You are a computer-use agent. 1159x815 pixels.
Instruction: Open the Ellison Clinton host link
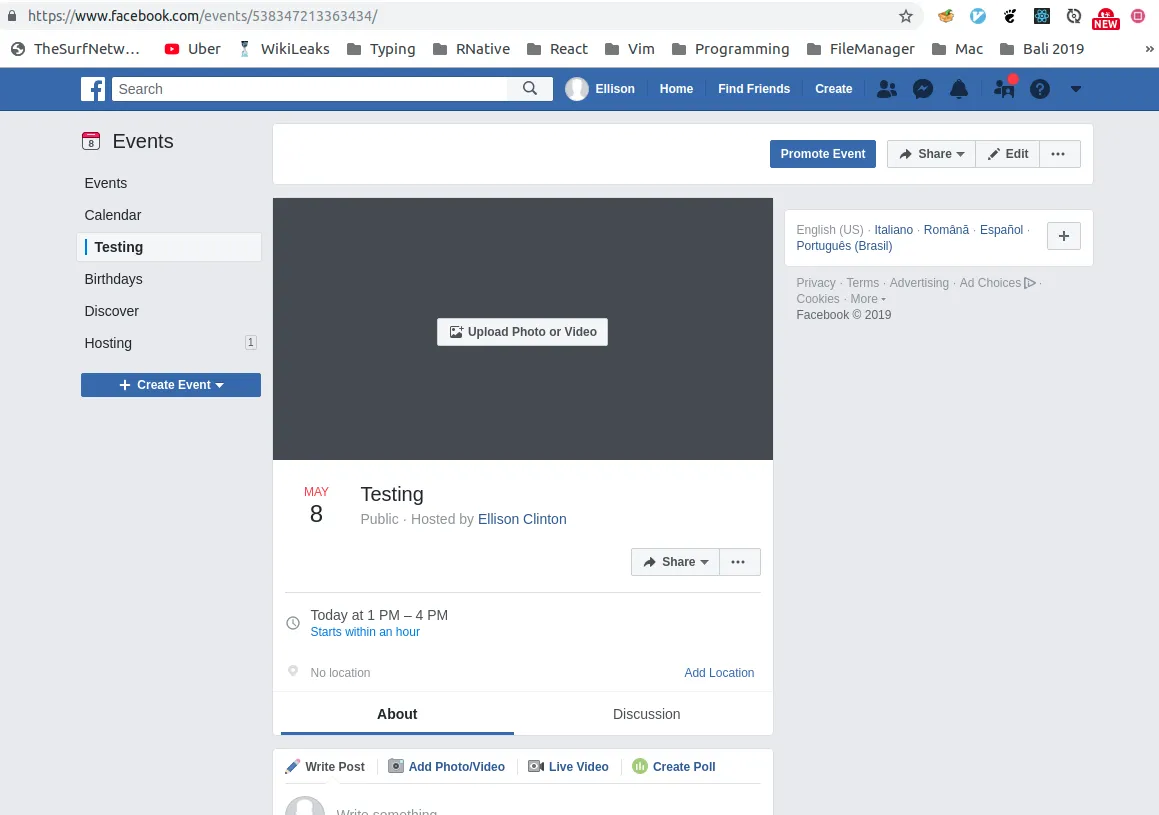click(x=522, y=519)
